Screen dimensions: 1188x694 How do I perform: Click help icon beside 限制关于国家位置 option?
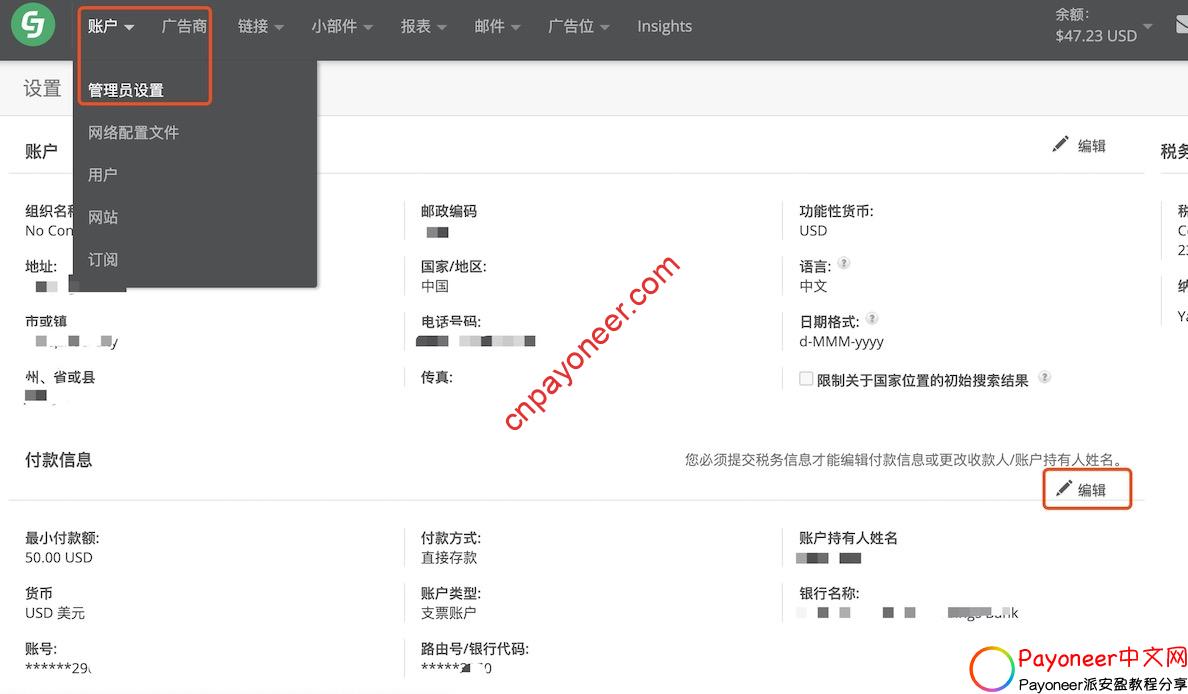pos(1045,378)
